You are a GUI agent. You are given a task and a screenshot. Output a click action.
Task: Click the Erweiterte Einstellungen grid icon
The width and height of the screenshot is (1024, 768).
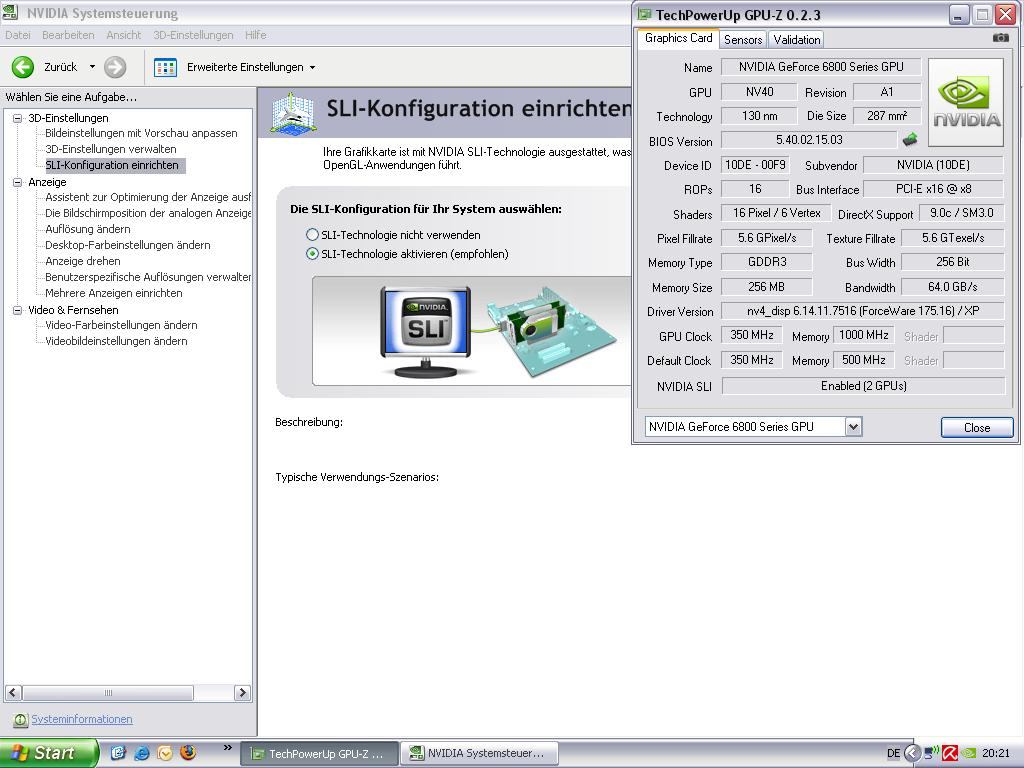[165, 67]
